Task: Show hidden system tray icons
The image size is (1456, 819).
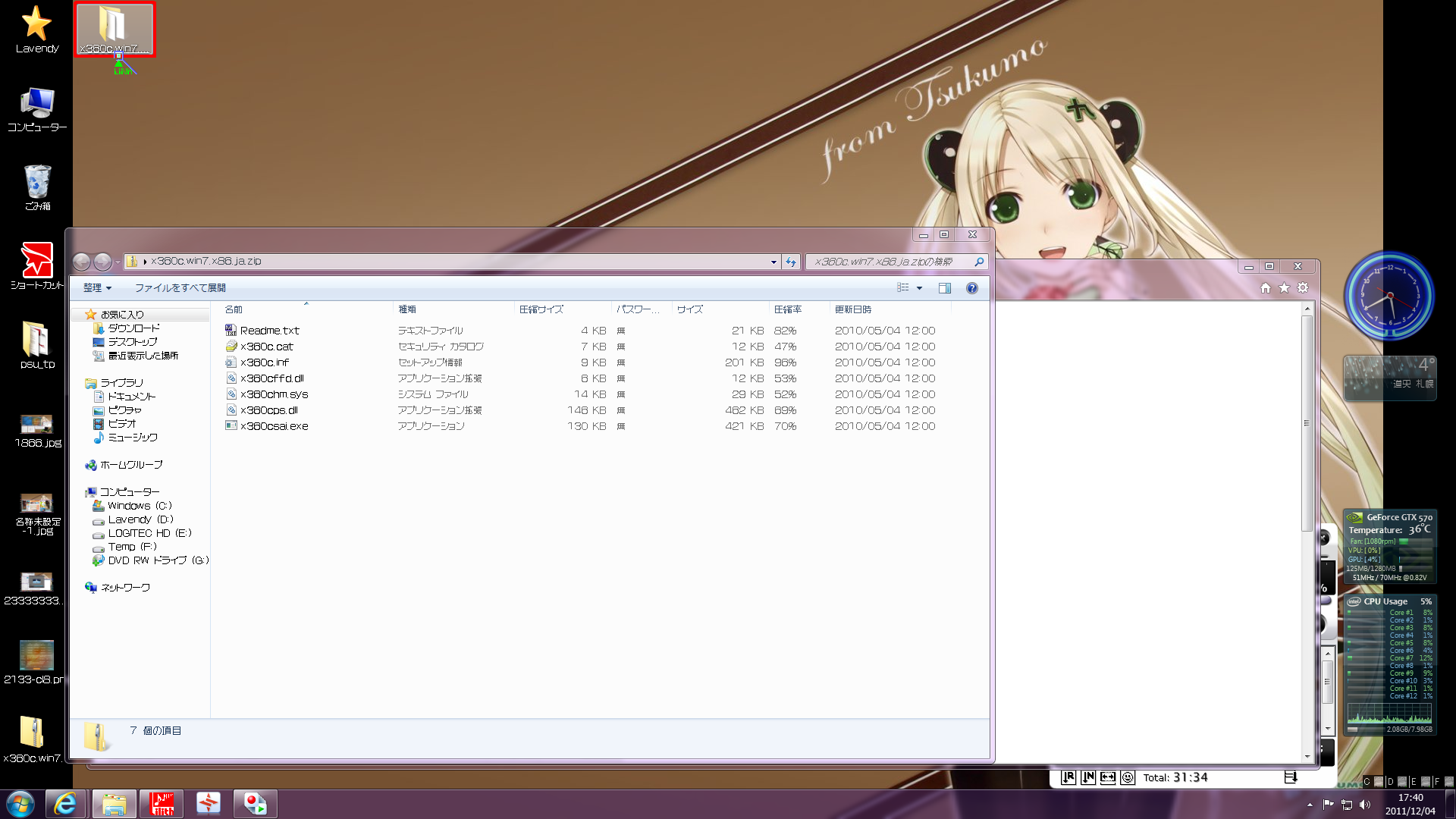Action: (1310, 805)
